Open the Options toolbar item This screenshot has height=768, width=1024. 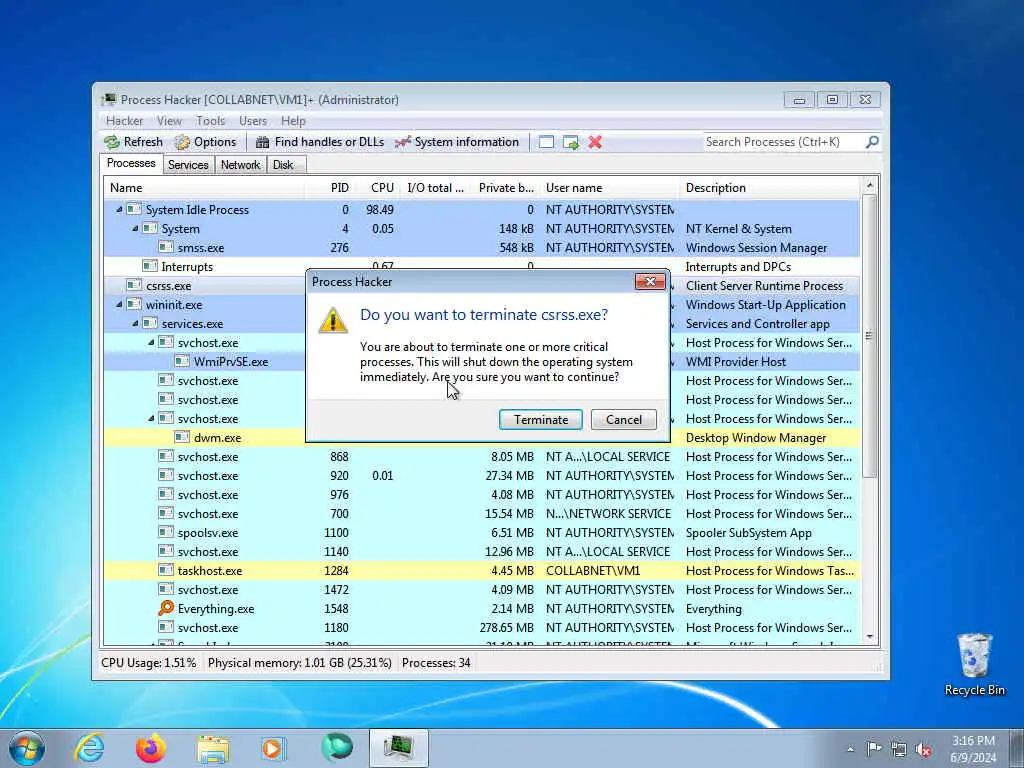pyautogui.click(x=205, y=142)
